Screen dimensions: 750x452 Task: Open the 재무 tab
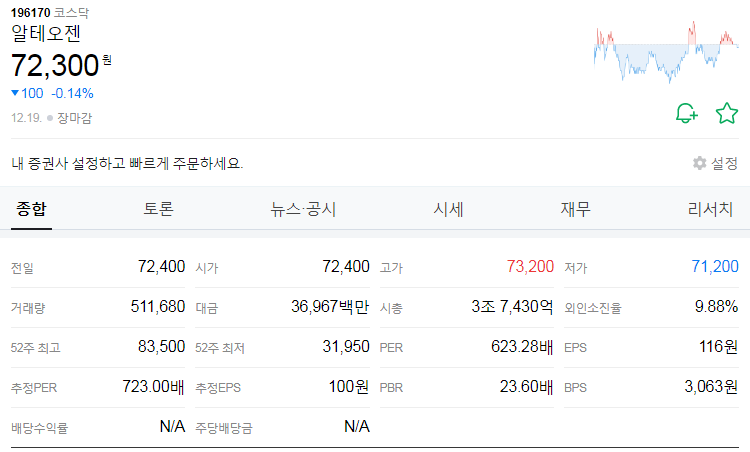pyautogui.click(x=575, y=209)
